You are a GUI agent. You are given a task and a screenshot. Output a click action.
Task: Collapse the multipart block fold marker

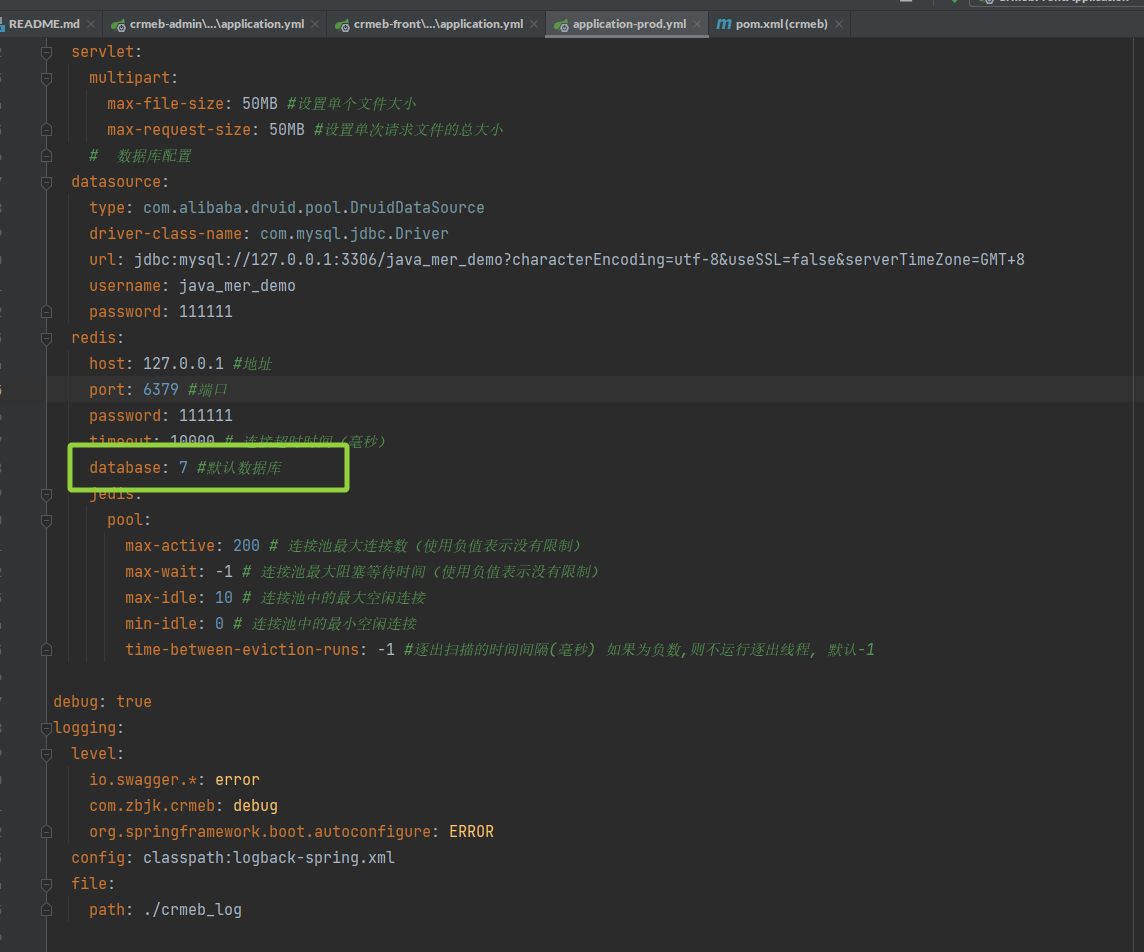pyautogui.click(x=46, y=78)
